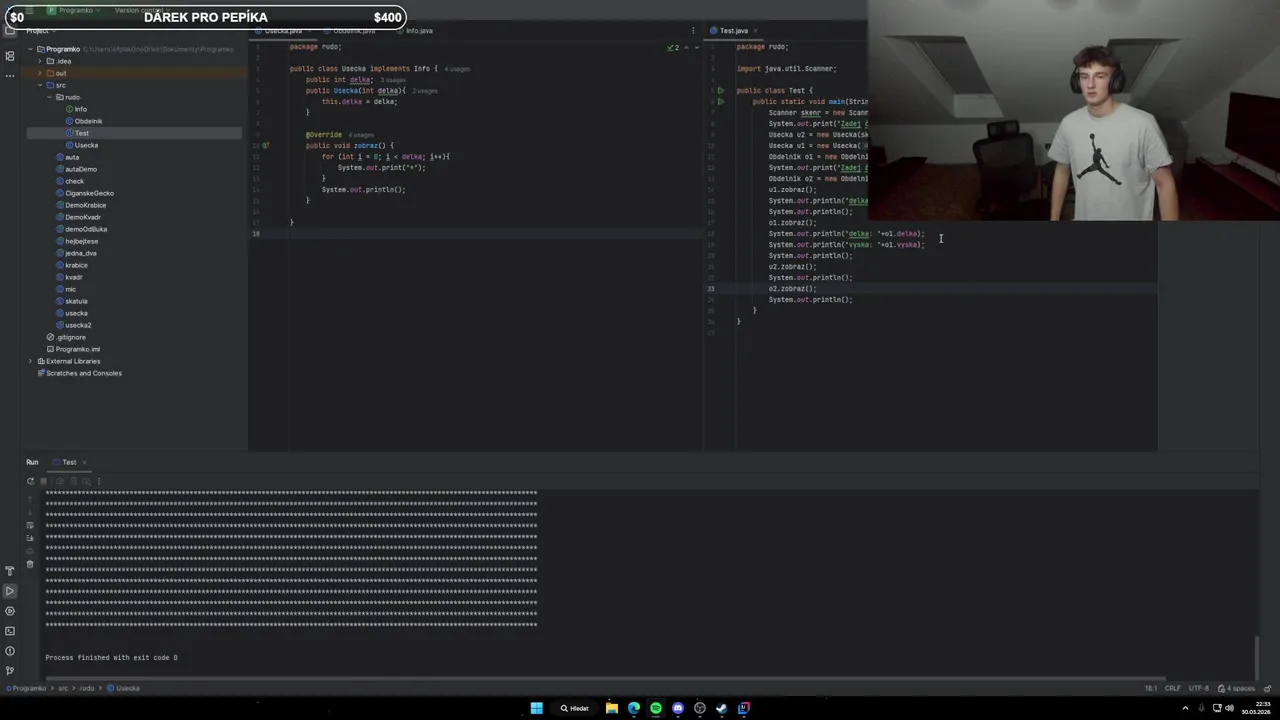Collapse the Programko root folder

pos(31,49)
